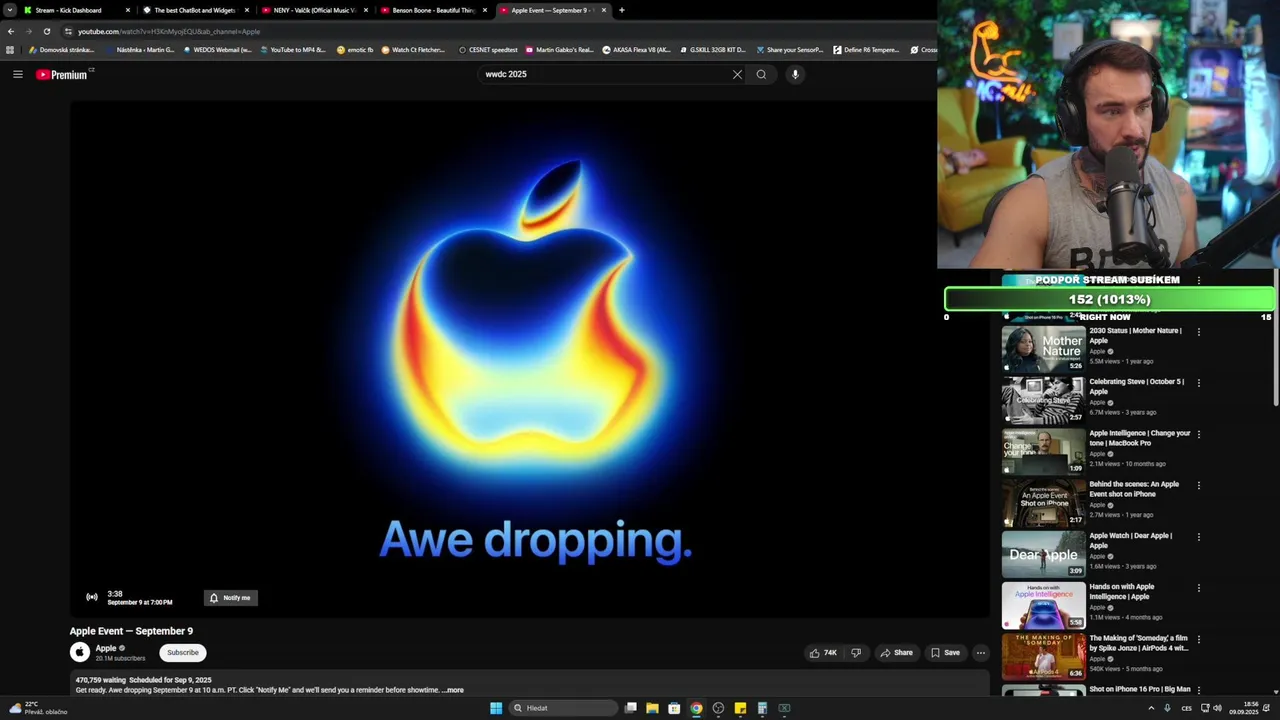Go to YouTube Premium home logo
Screen dimensions: 1280x720
point(64,74)
